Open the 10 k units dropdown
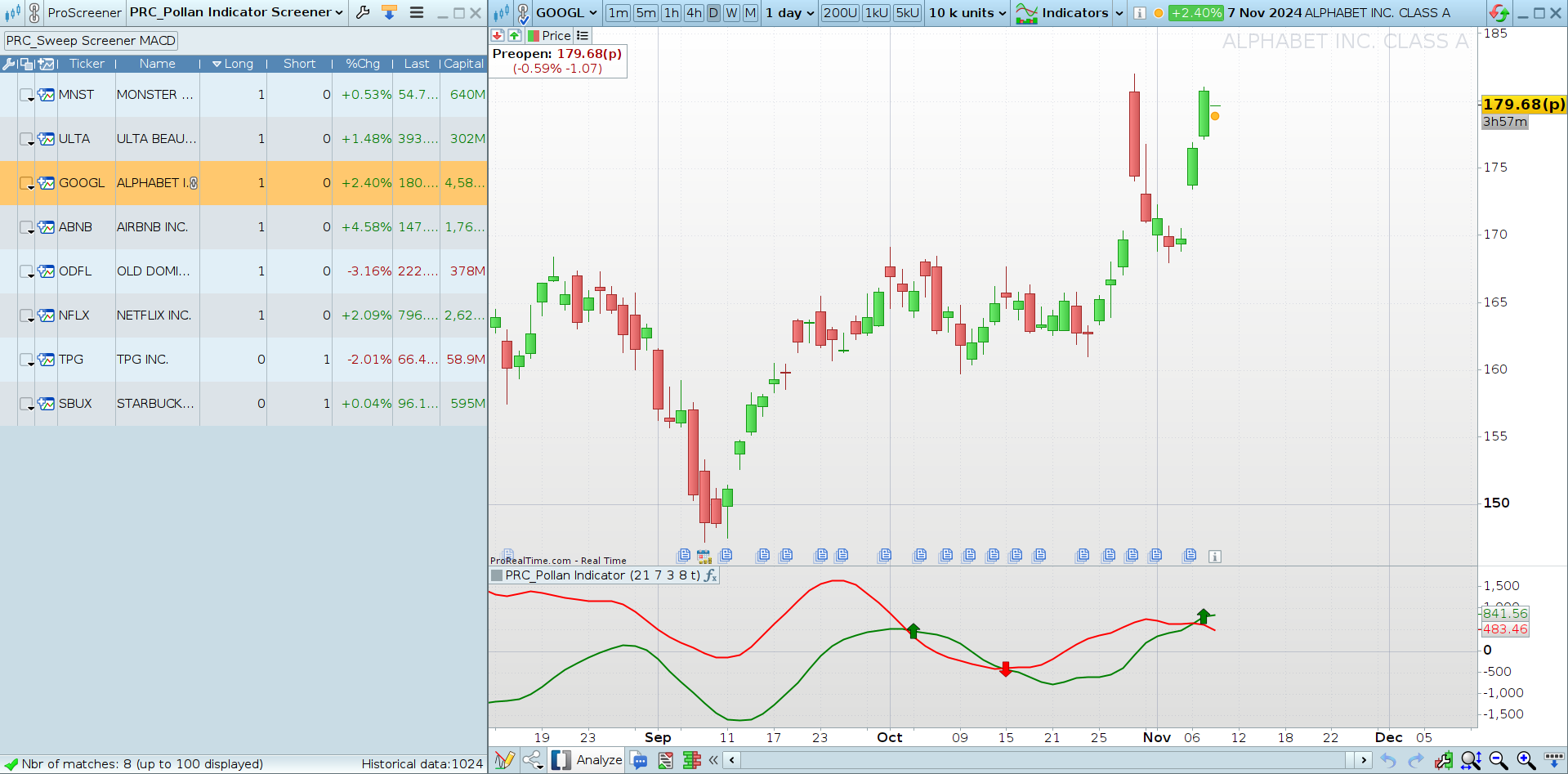Viewport: 1568px width, 774px height. [x=967, y=12]
